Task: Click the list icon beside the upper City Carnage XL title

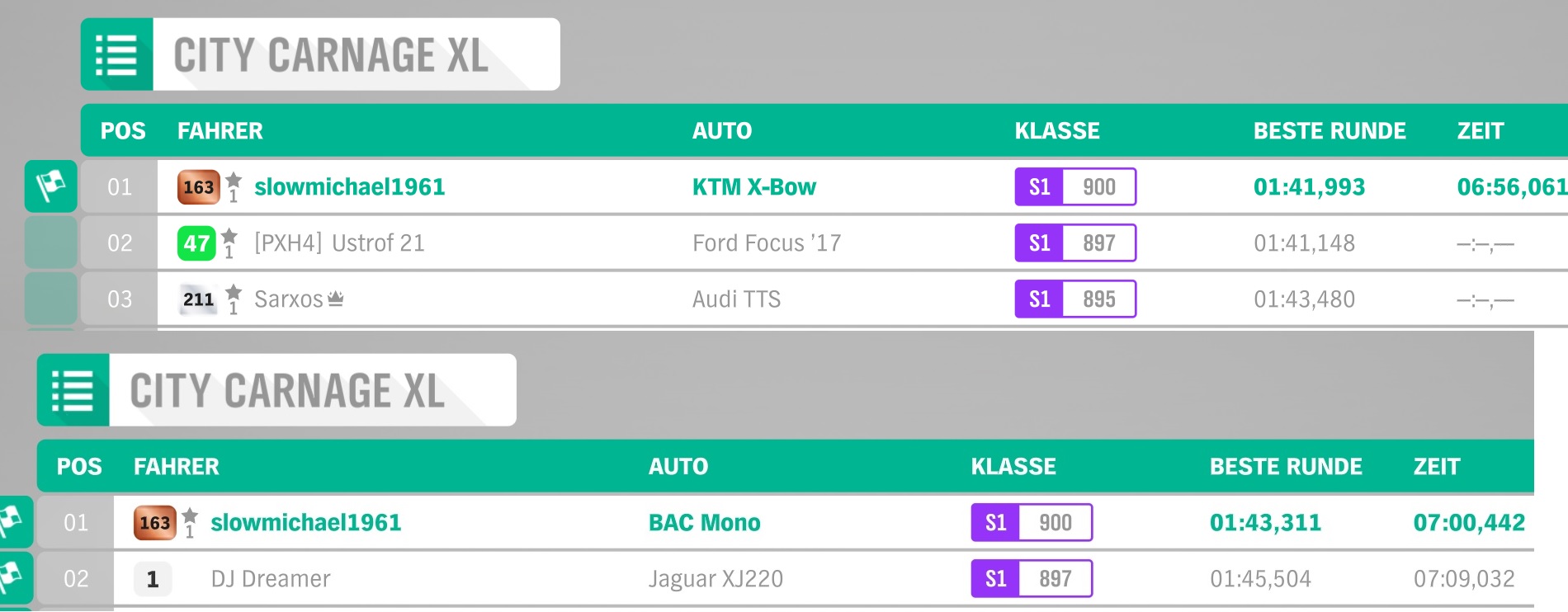Action: [x=116, y=54]
